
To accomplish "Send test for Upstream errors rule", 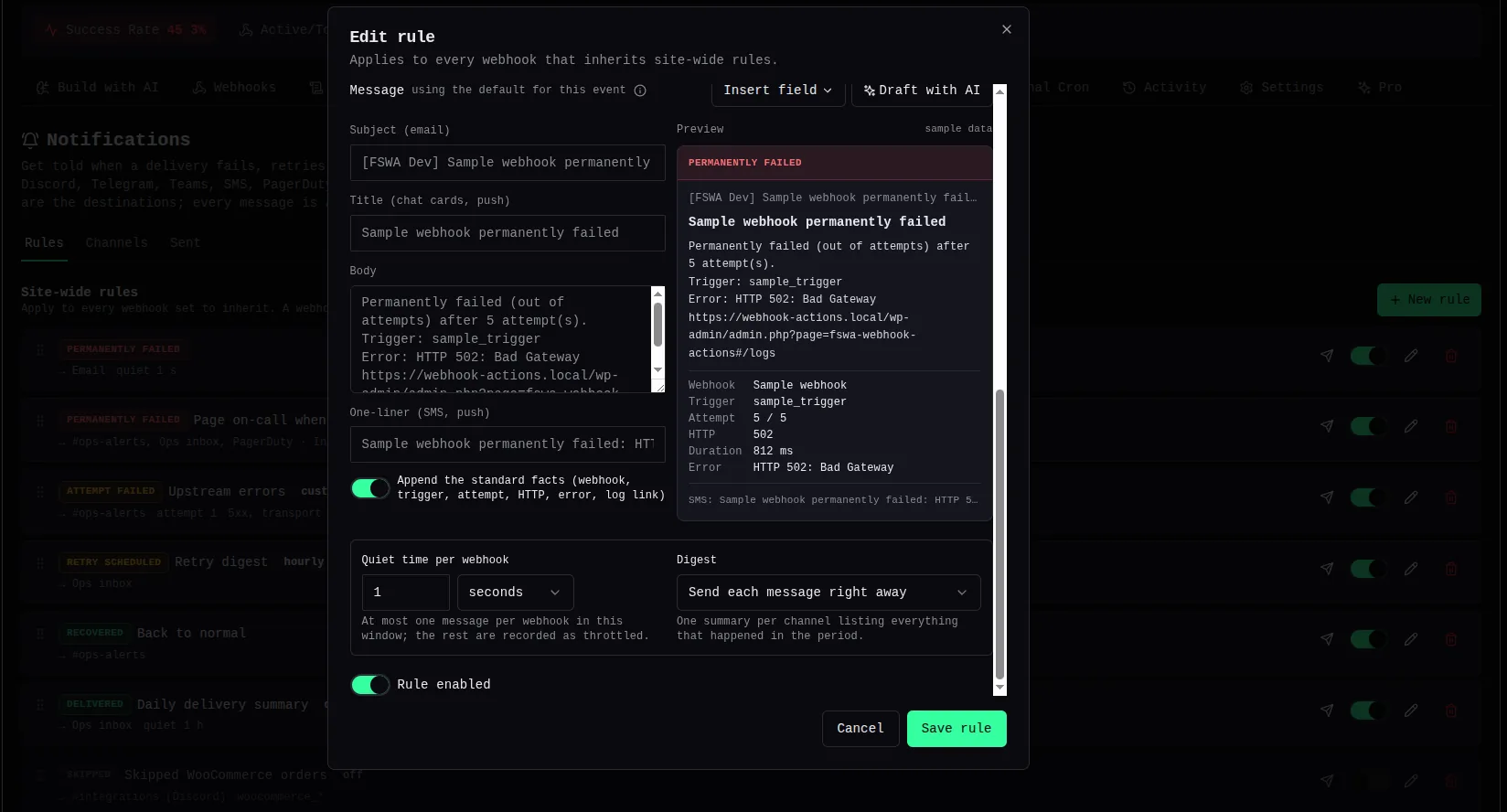I will coord(1327,497).
